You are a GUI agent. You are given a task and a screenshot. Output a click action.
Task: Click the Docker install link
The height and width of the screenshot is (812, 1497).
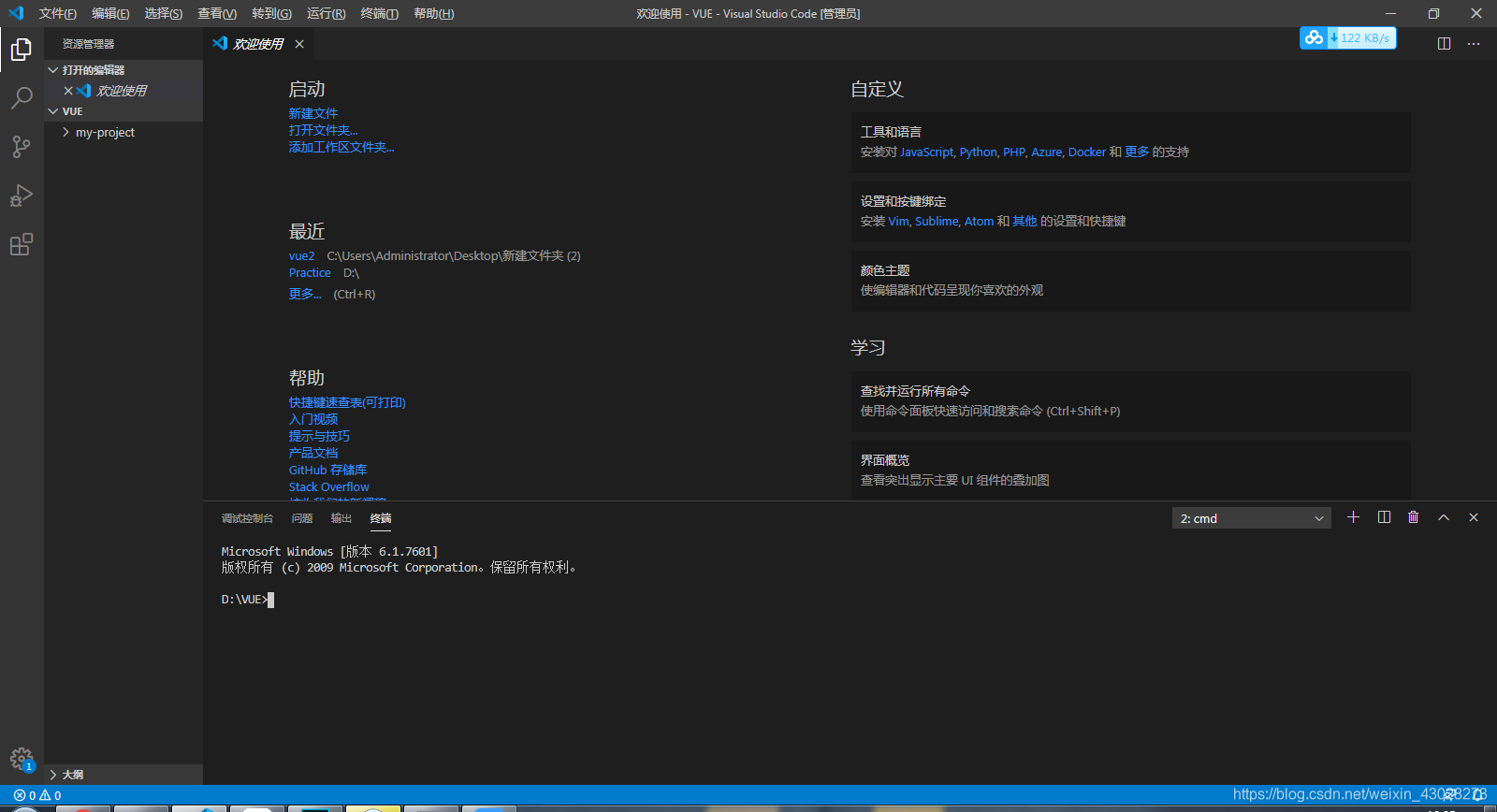pos(1086,152)
